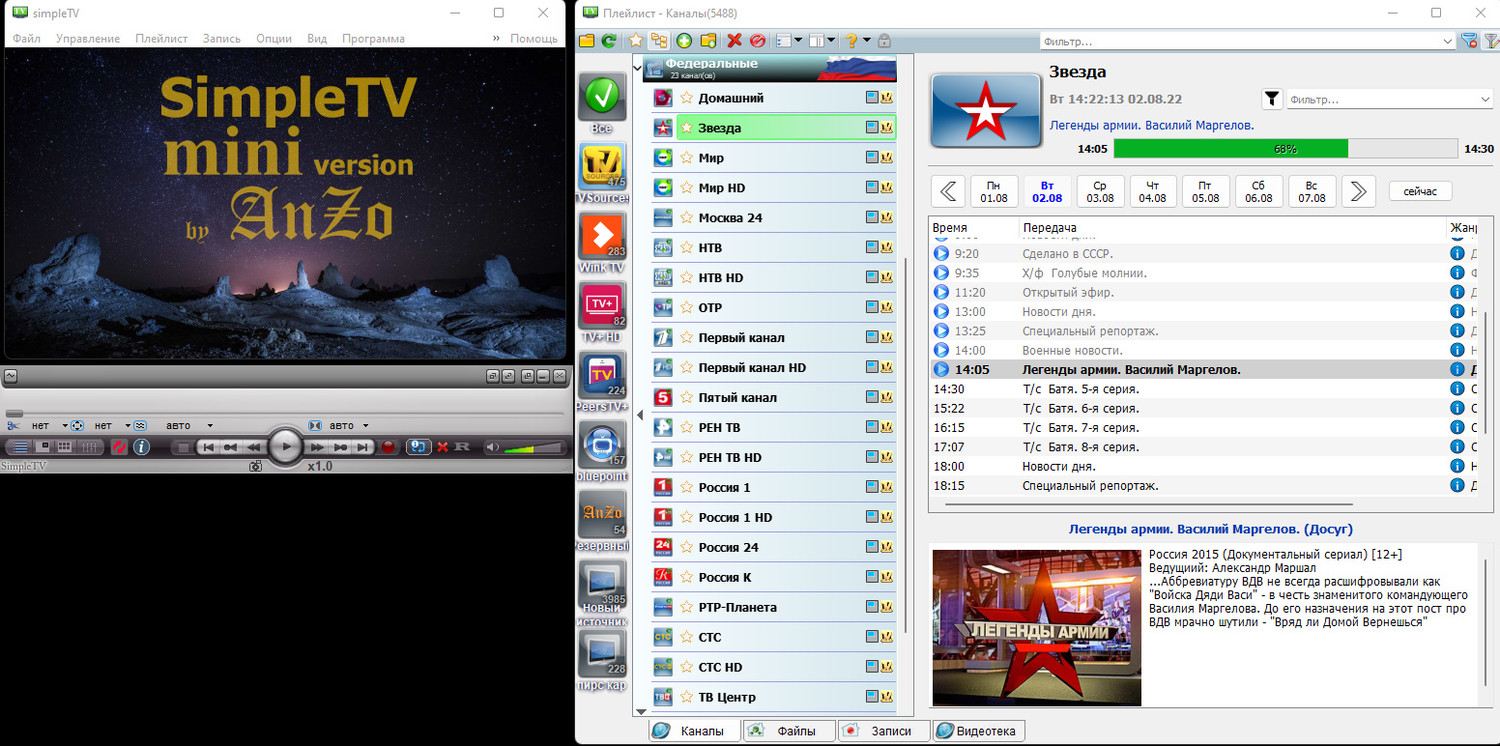The height and width of the screenshot is (746, 1500).
Task: Switch to the Файлы tab
Action: tap(787, 731)
